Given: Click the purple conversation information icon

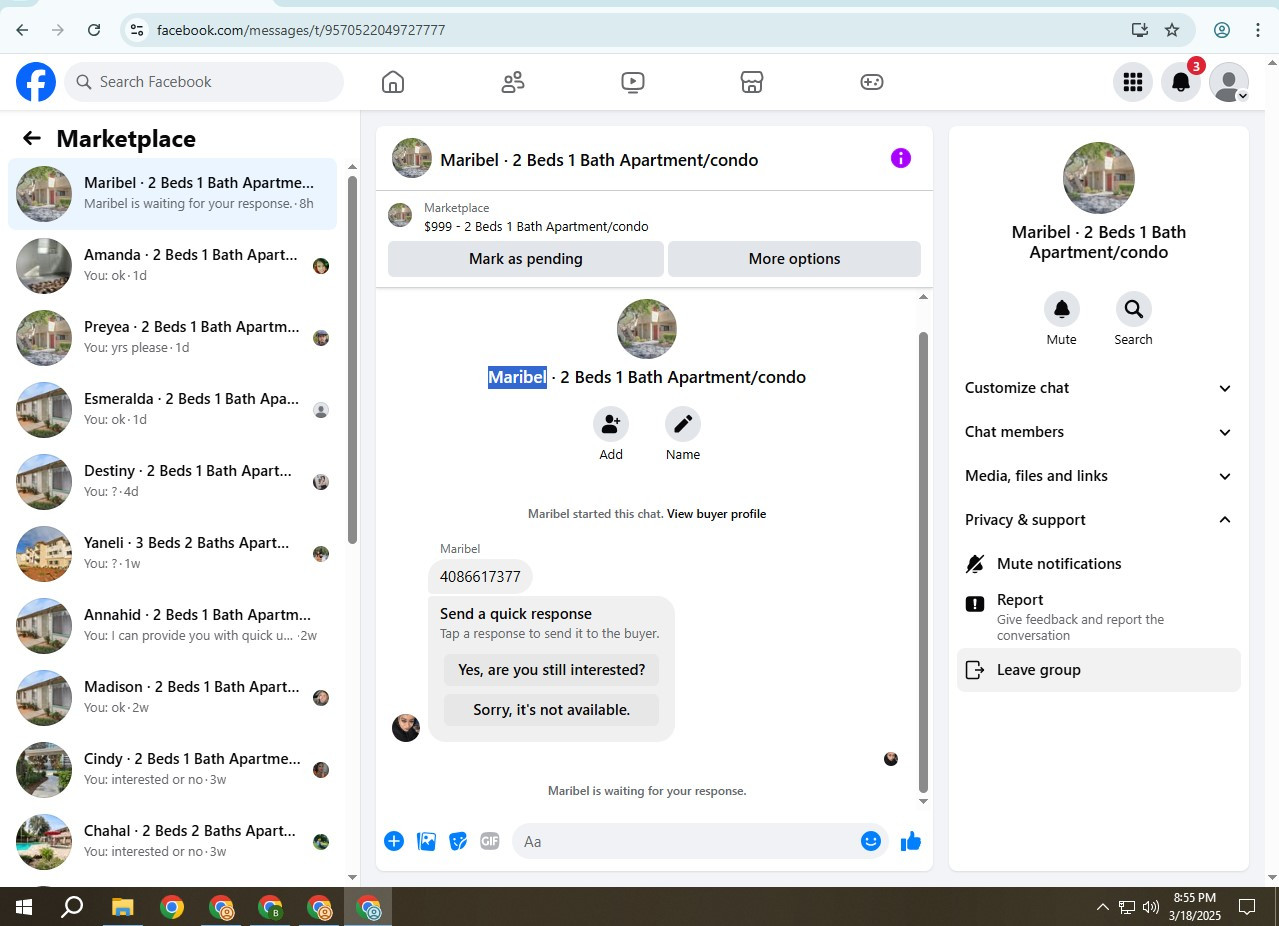Looking at the screenshot, I should (x=901, y=158).
